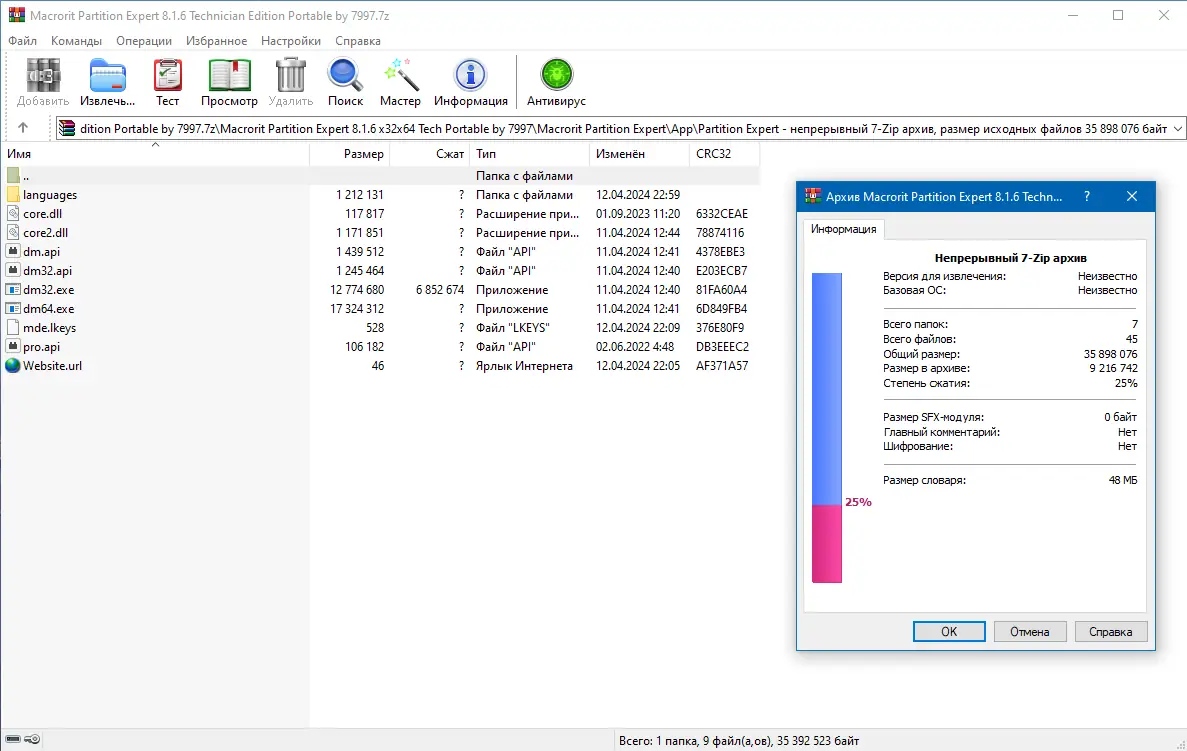Click the WinRAR icon in address bar

pos(67,129)
